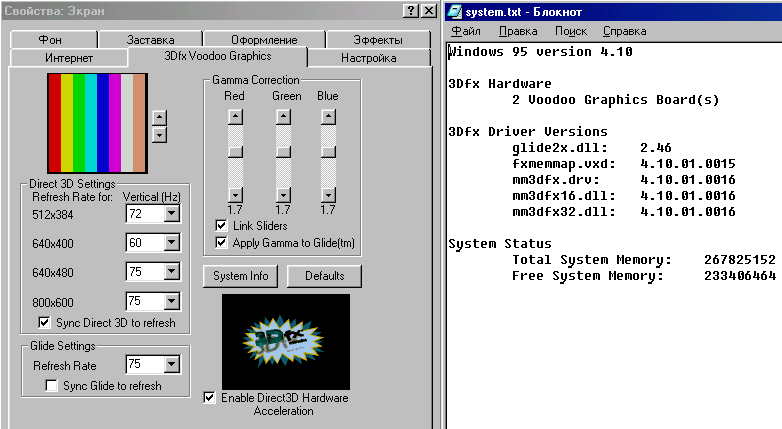Click the '3Dfx Hardware' heading in Notepad

coord(500,84)
